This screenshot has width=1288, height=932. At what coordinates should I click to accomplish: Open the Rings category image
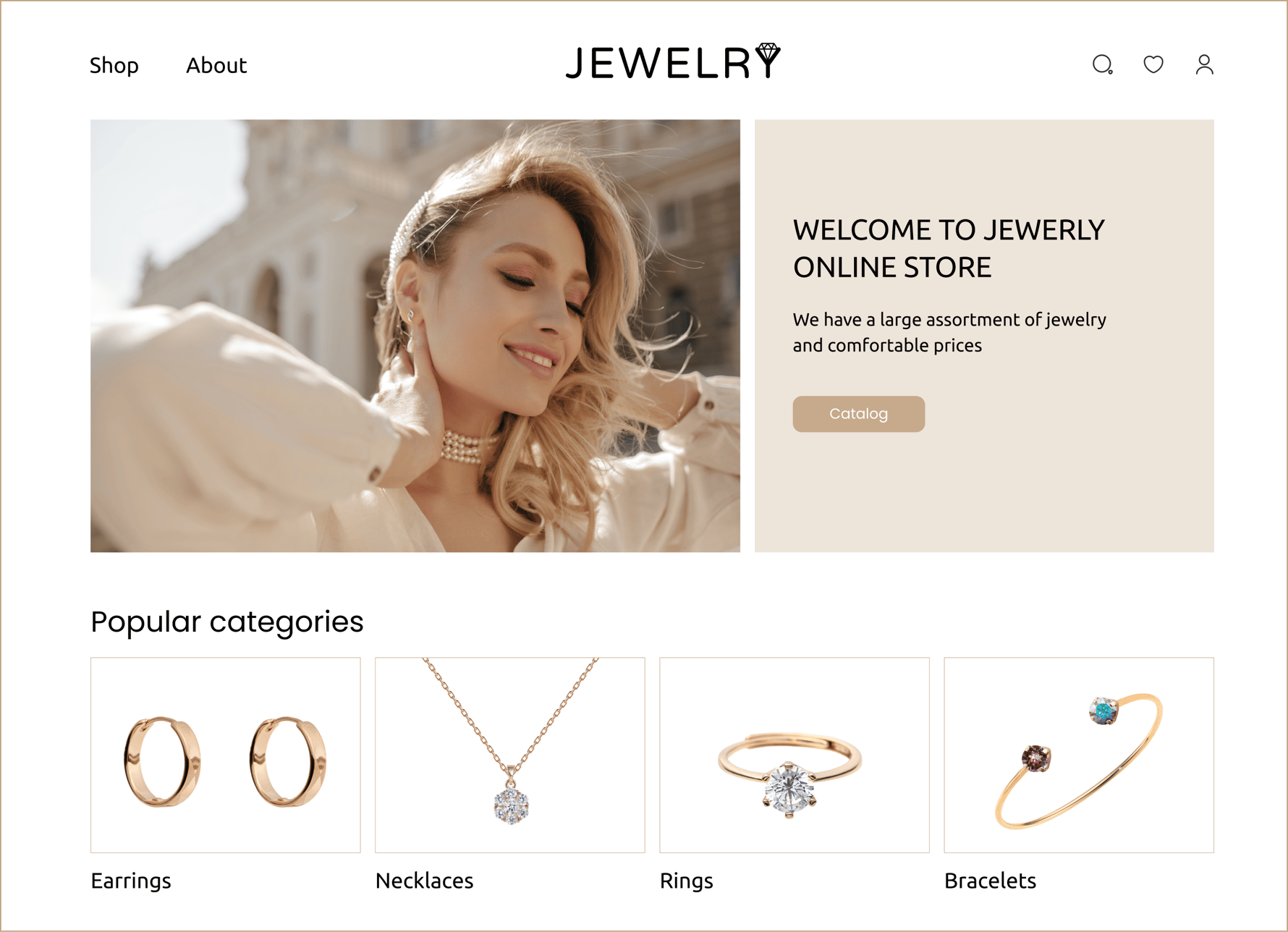(x=794, y=755)
